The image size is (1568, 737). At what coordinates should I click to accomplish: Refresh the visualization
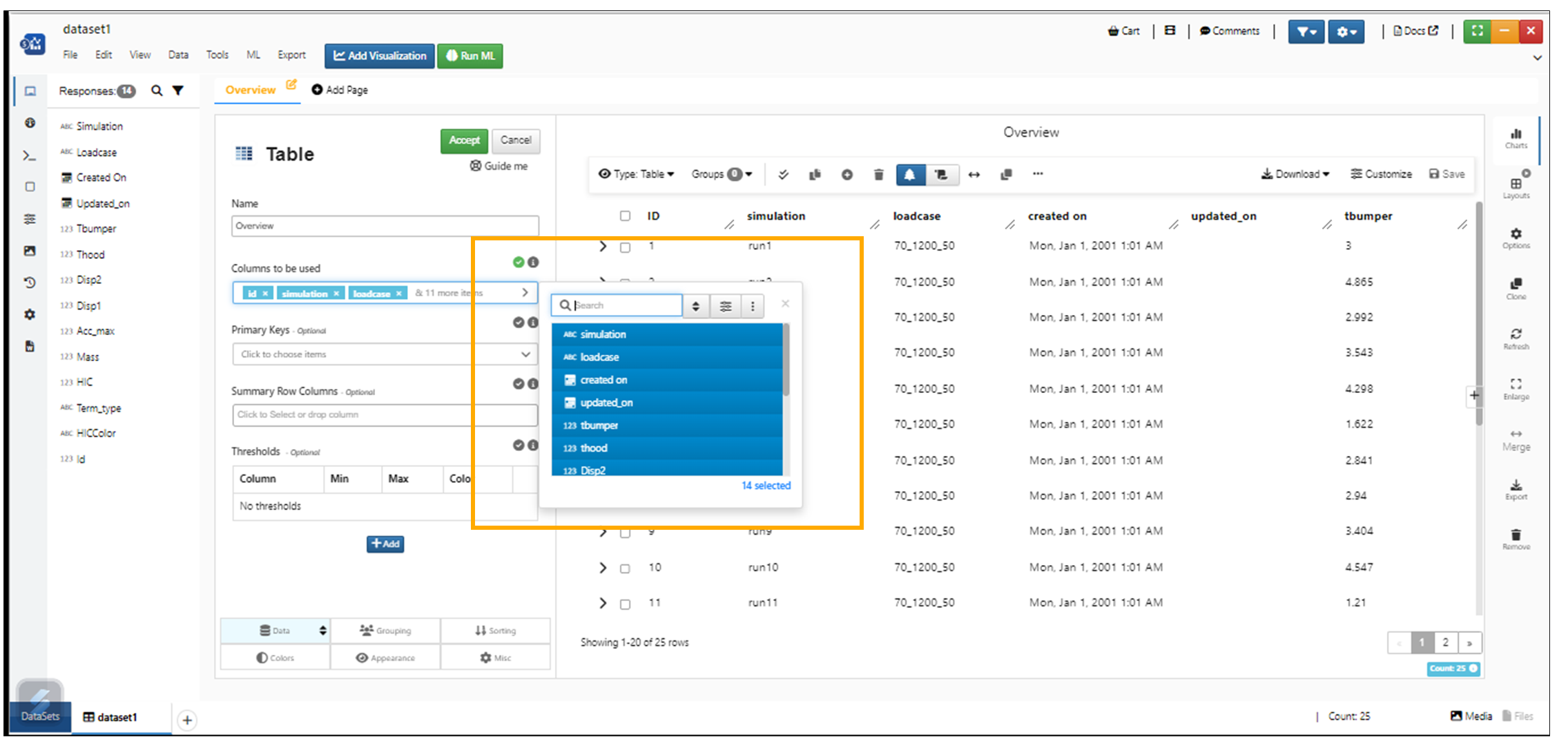pos(1516,338)
